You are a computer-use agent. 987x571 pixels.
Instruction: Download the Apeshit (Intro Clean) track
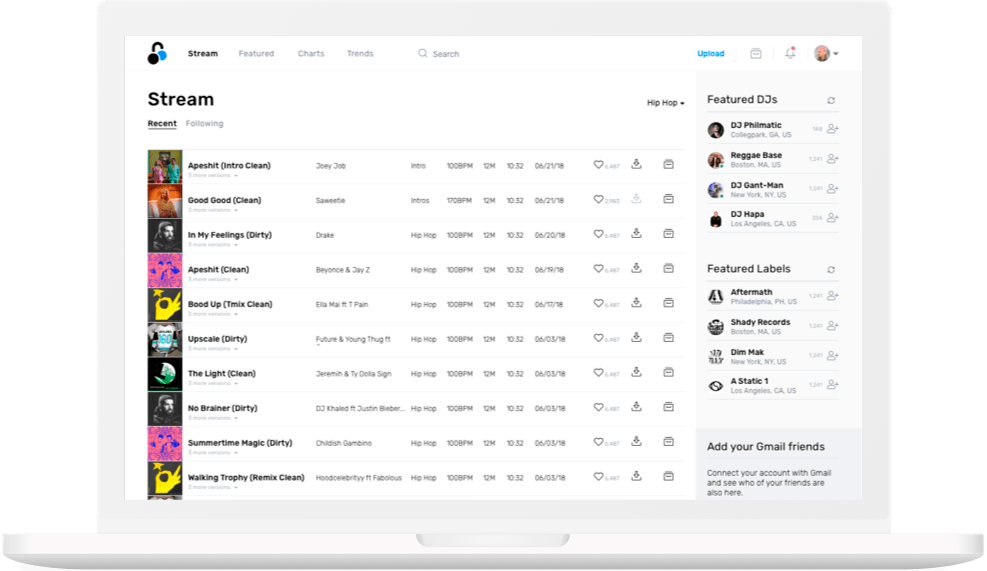(636, 164)
